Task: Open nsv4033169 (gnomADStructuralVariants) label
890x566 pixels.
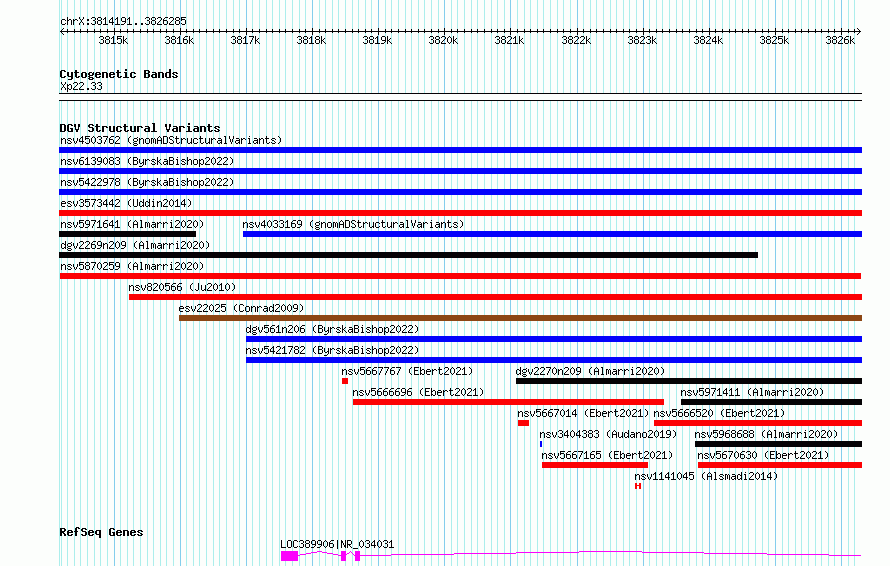Action: pos(353,224)
